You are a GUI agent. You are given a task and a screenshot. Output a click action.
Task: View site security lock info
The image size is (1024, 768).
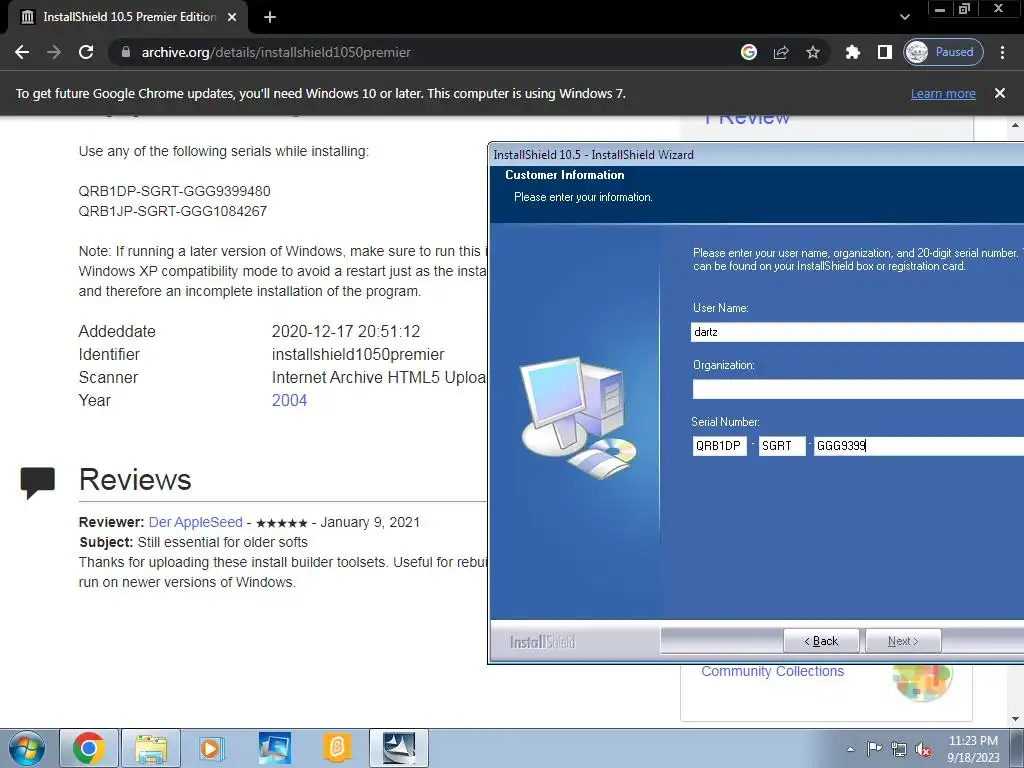126,52
